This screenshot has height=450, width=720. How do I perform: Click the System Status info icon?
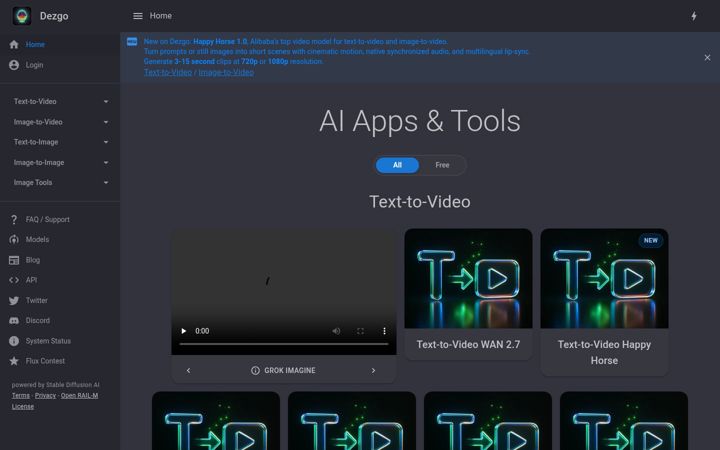coord(14,341)
